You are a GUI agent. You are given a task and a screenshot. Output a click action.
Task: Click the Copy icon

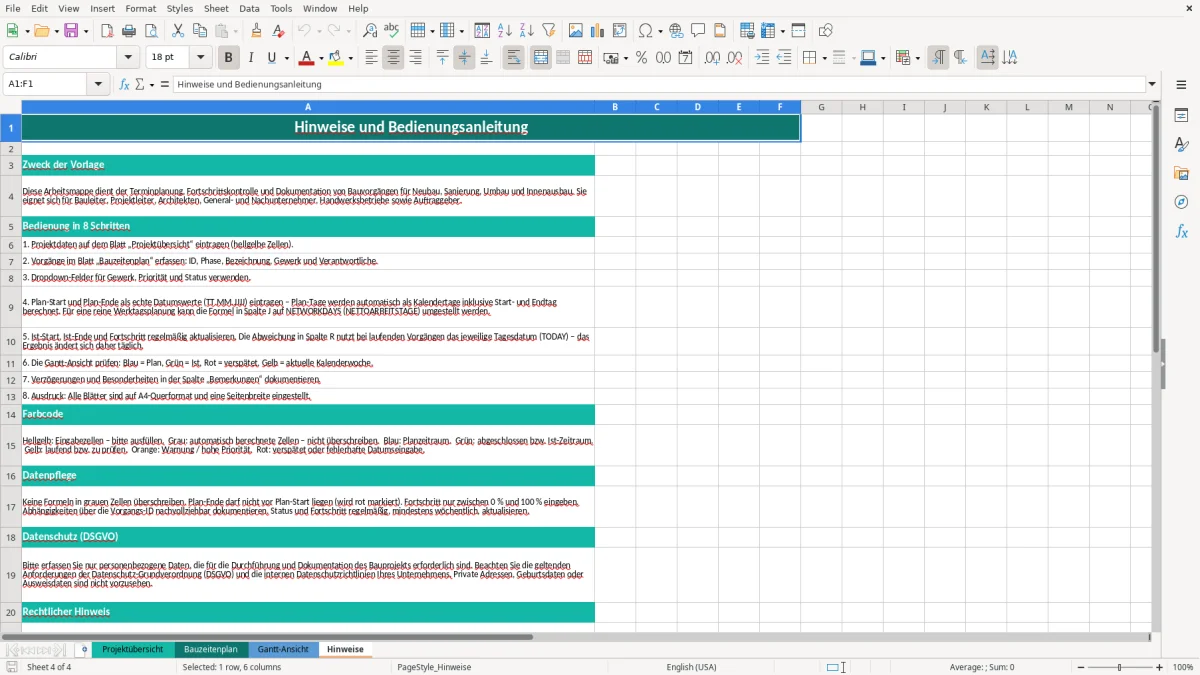click(x=200, y=31)
